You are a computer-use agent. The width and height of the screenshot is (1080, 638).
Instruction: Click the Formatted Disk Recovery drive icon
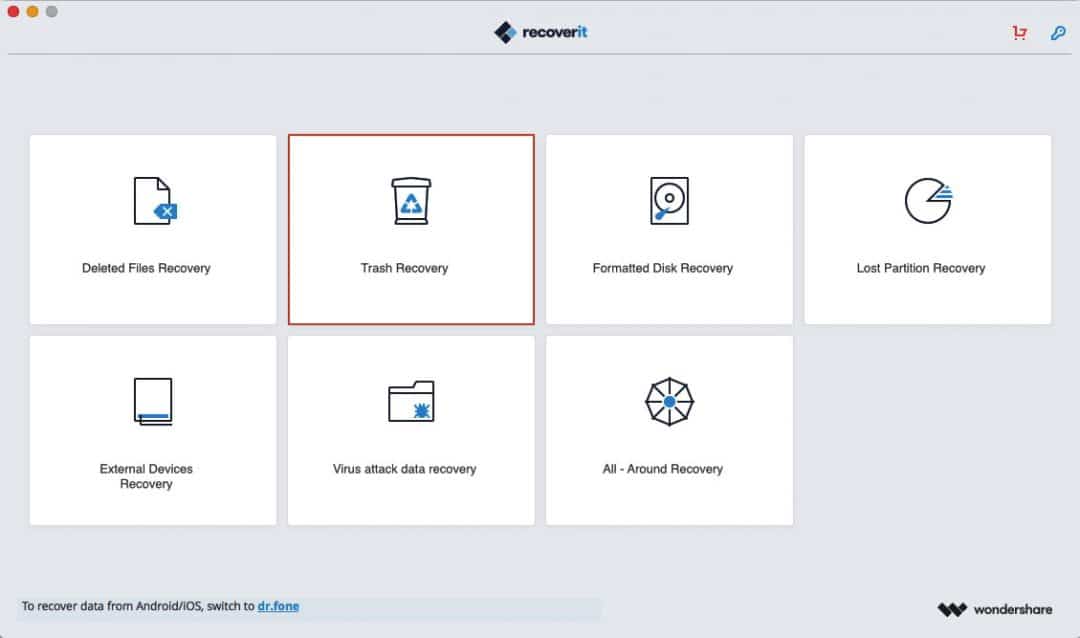click(x=669, y=200)
